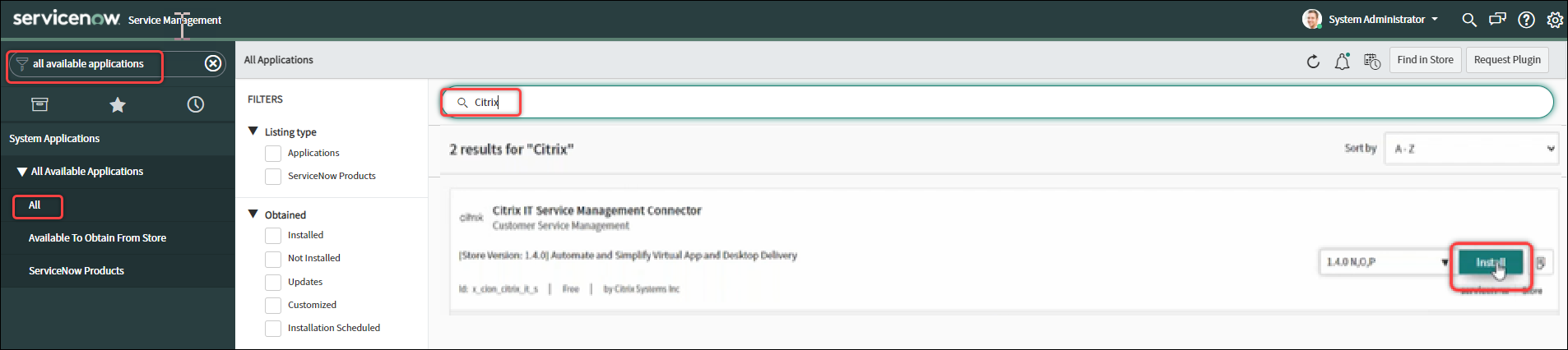Open Available To Obtain From Store

point(97,238)
